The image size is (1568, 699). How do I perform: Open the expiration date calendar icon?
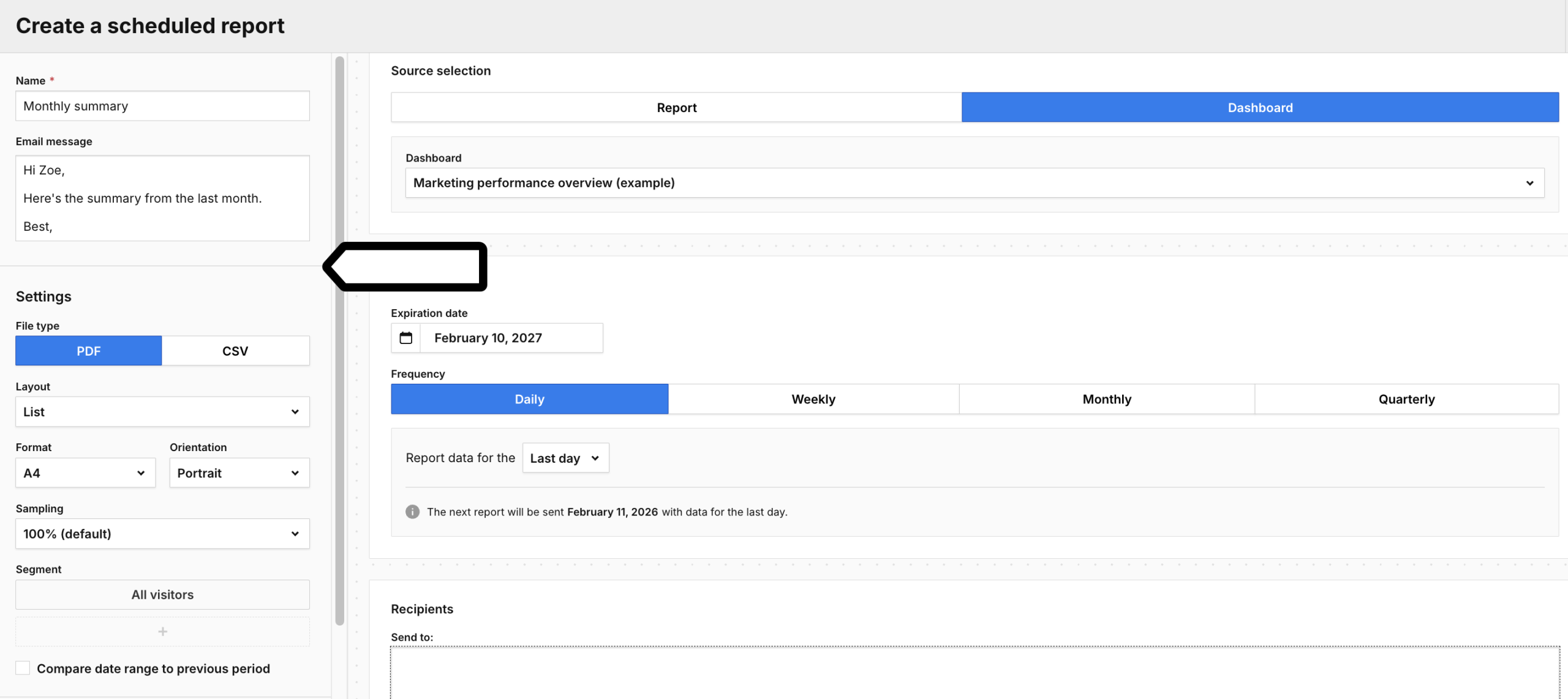pyautogui.click(x=405, y=338)
